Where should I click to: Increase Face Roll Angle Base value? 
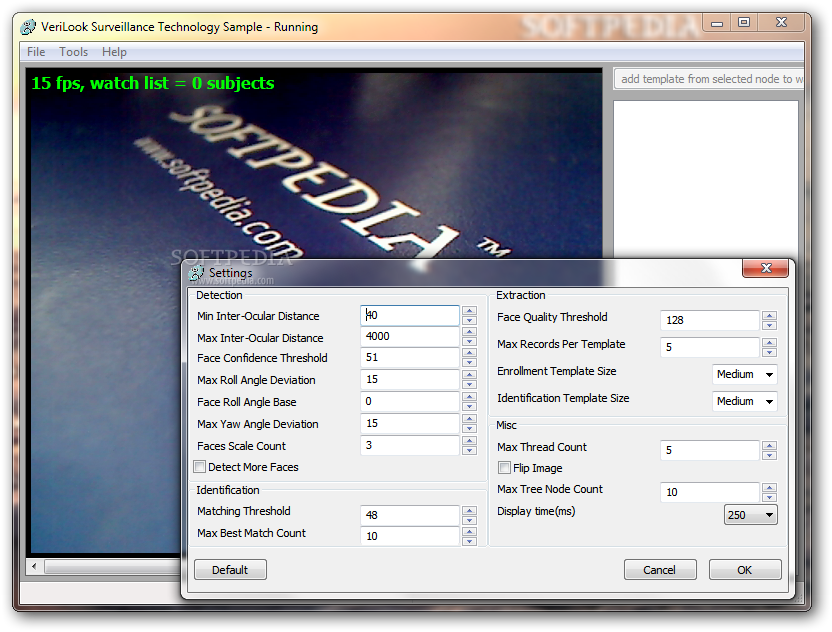click(469, 397)
